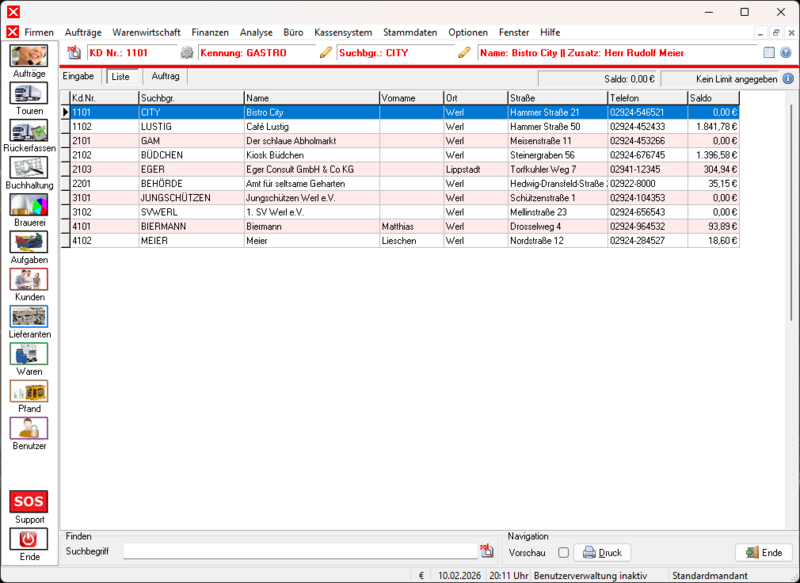Open the Touren module
This screenshot has height=583, width=800.
pos(28,94)
